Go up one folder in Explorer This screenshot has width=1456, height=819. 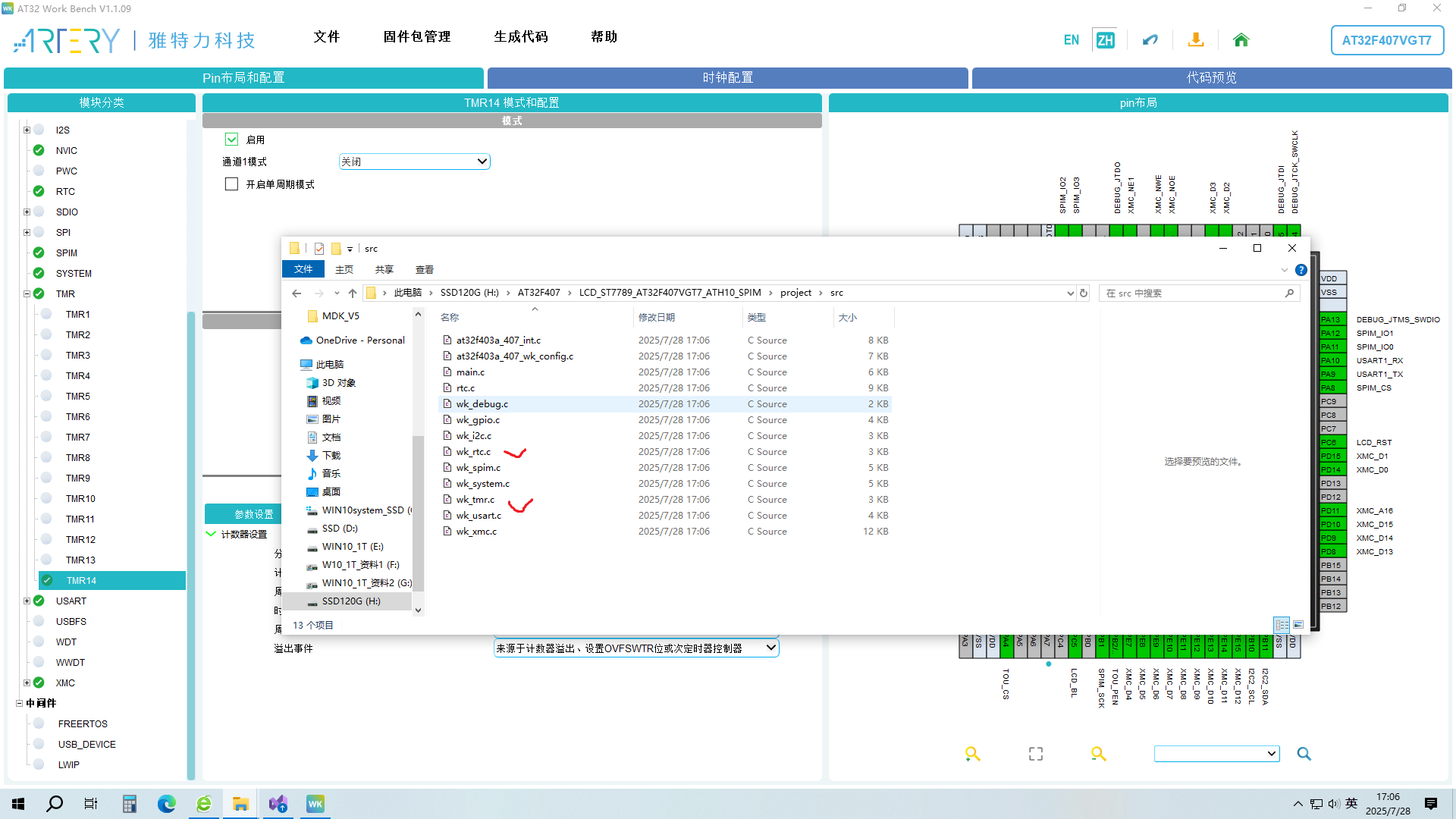pos(353,293)
